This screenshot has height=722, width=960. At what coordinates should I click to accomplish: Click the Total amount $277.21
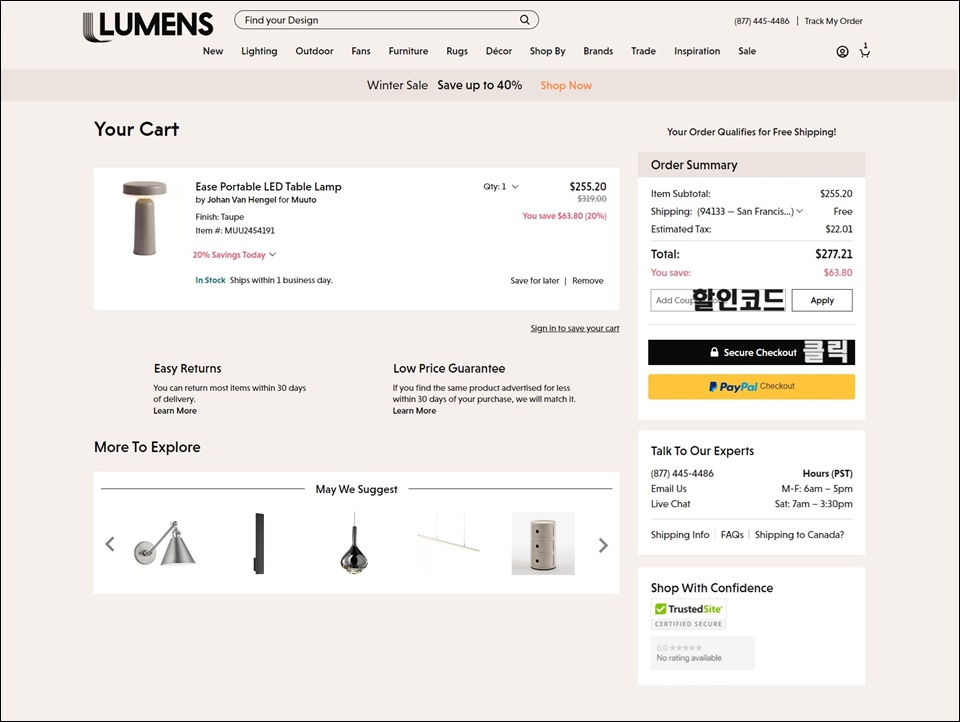click(833, 254)
